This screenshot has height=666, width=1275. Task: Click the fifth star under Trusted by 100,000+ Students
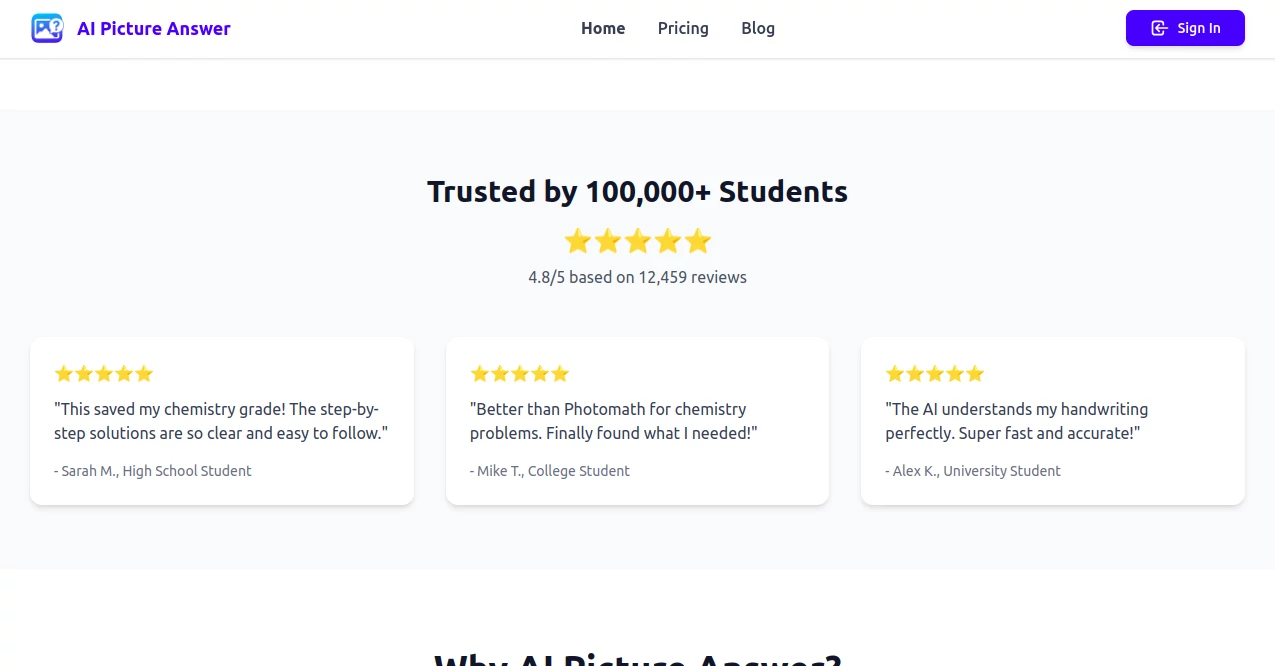pos(698,241)
